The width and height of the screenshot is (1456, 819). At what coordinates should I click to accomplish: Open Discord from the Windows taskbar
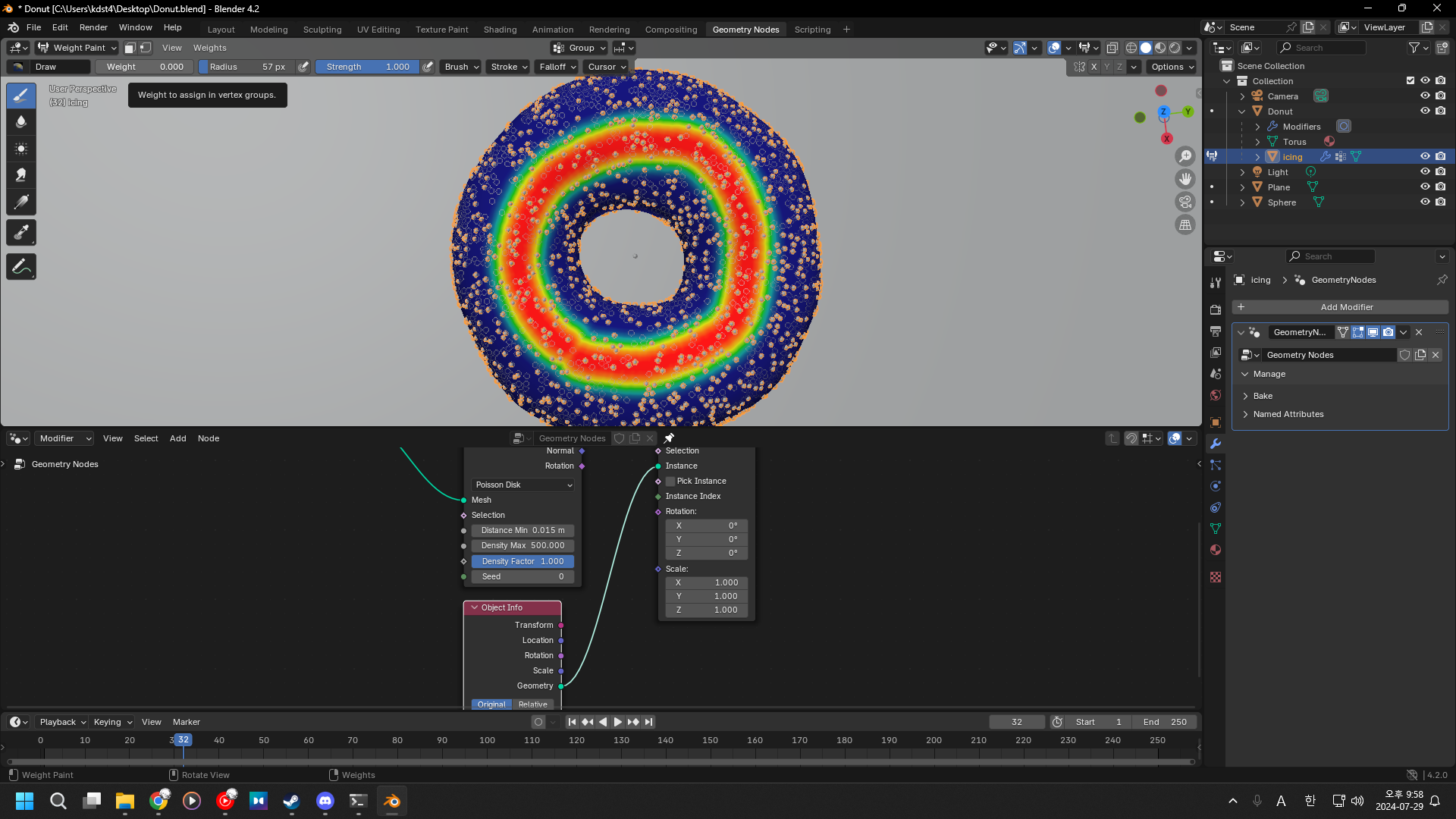[x=325, y=801]
